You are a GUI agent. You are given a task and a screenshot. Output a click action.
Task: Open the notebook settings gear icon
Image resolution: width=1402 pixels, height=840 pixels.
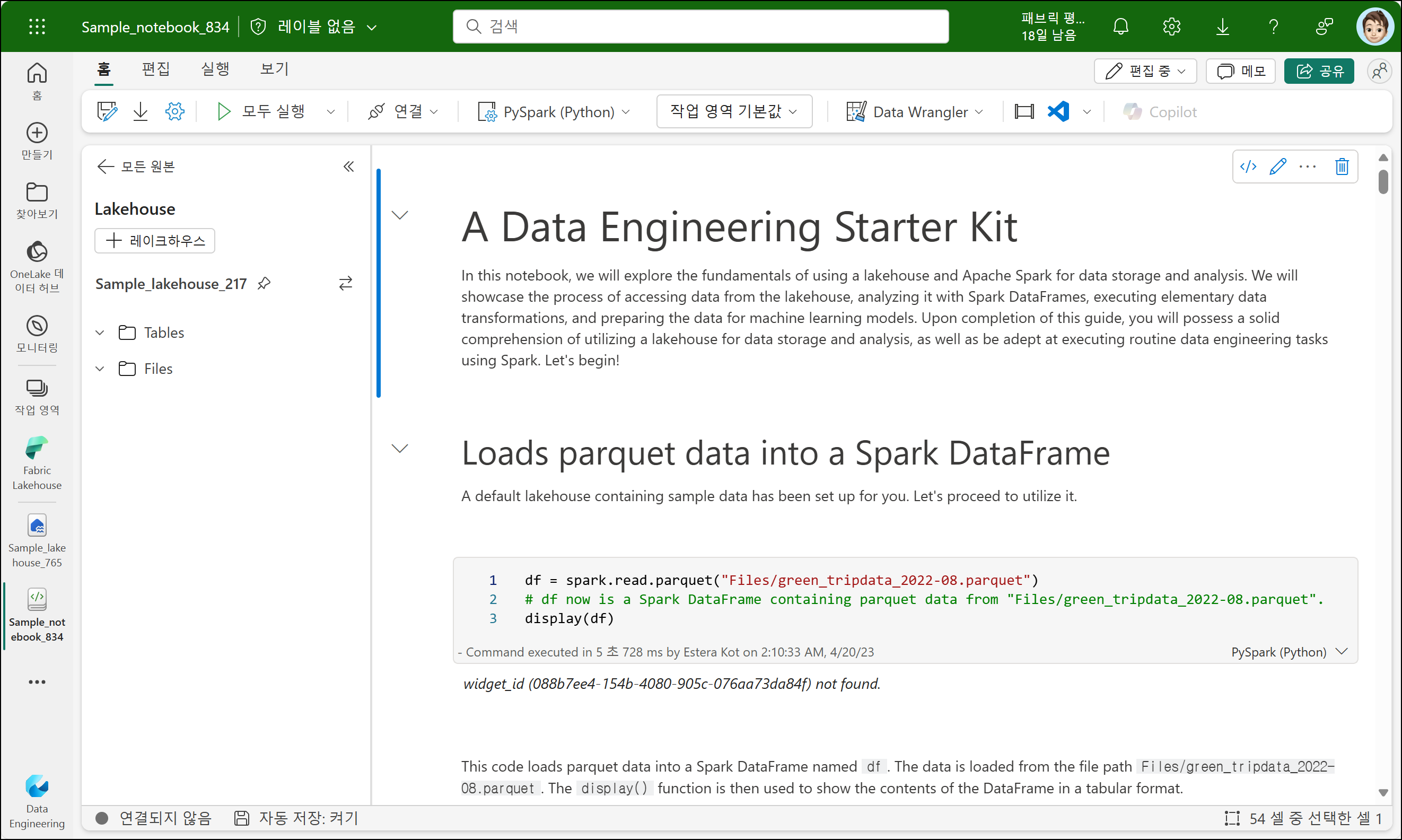(174, 111)
